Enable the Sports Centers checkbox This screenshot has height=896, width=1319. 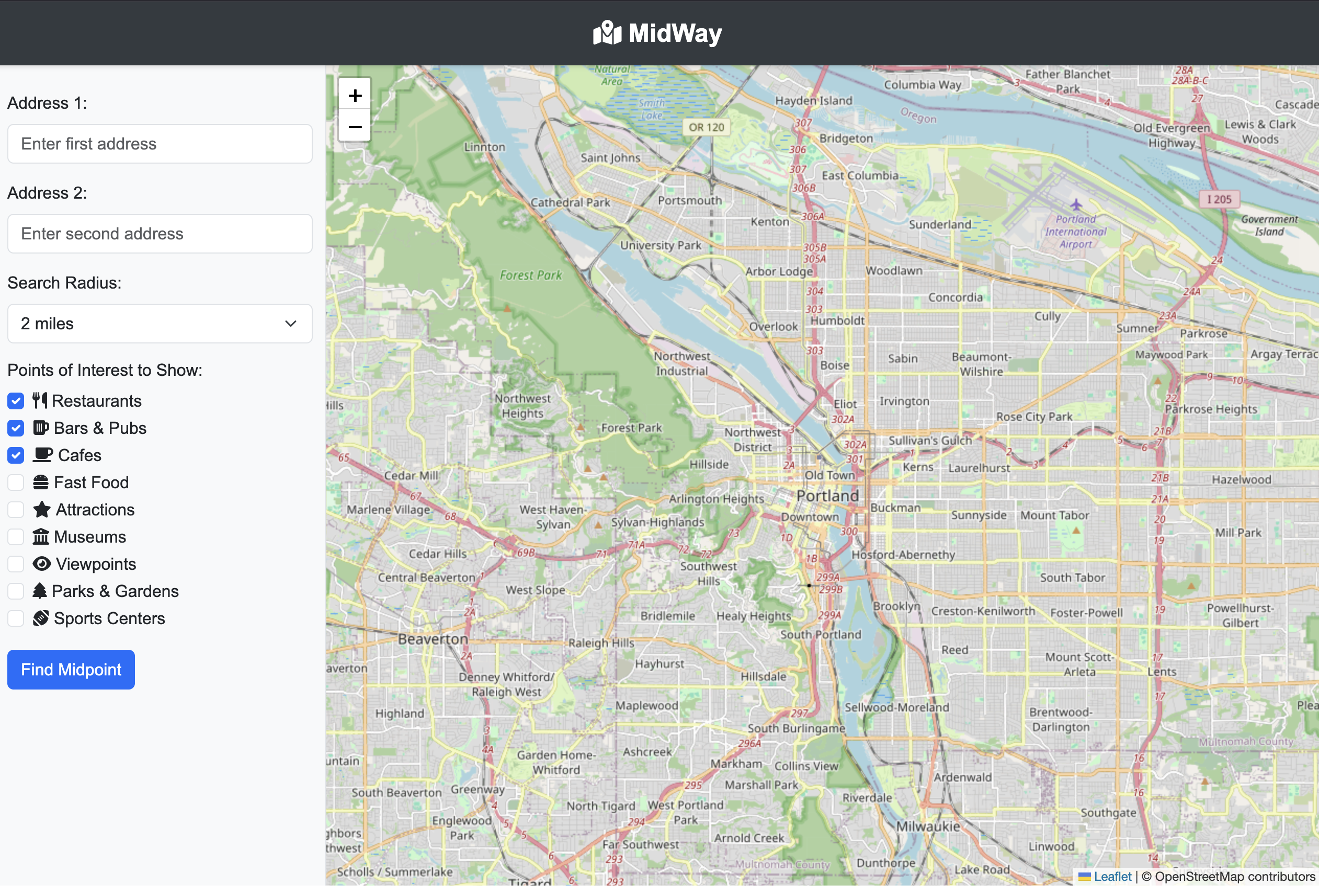tap(15, 618)
